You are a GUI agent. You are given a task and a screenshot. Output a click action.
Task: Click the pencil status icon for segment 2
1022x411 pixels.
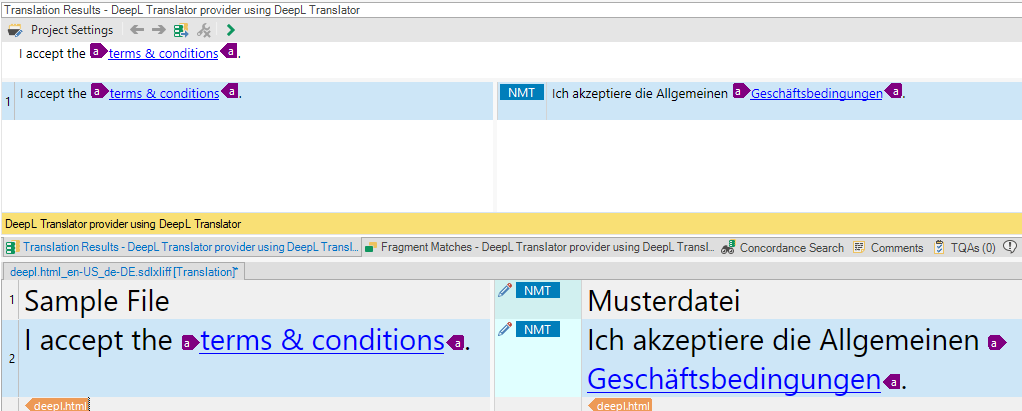tap(505, 328)
